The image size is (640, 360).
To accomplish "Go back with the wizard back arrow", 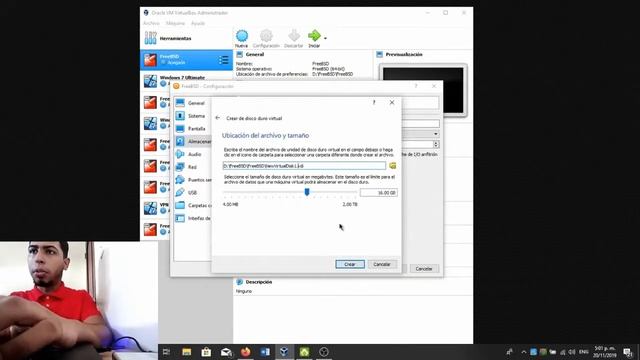I will [218, 118].
